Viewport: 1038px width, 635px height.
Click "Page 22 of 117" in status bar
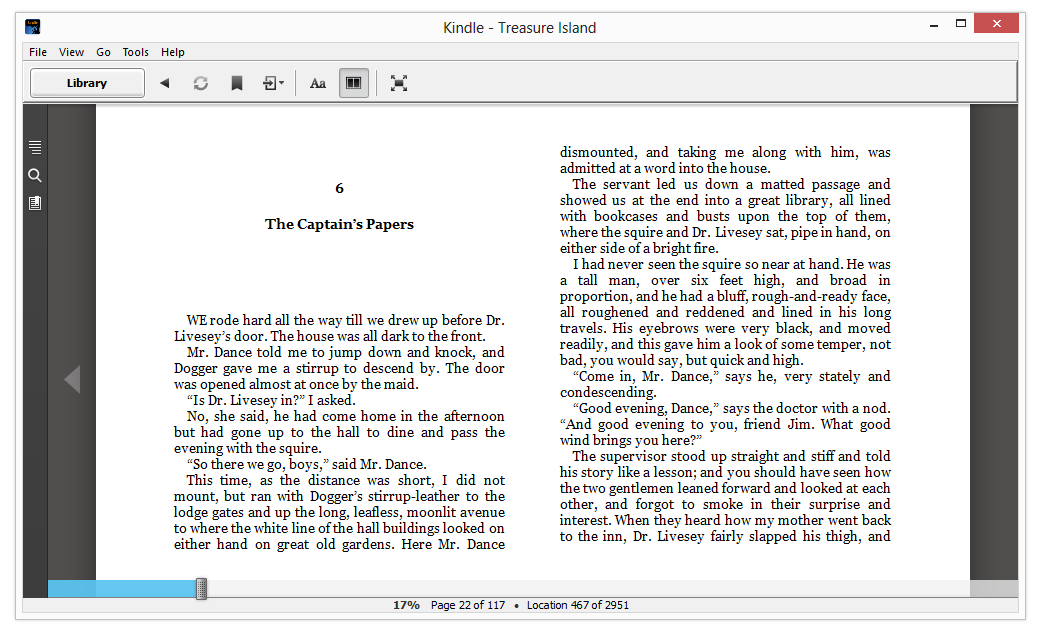click(467, 605)
